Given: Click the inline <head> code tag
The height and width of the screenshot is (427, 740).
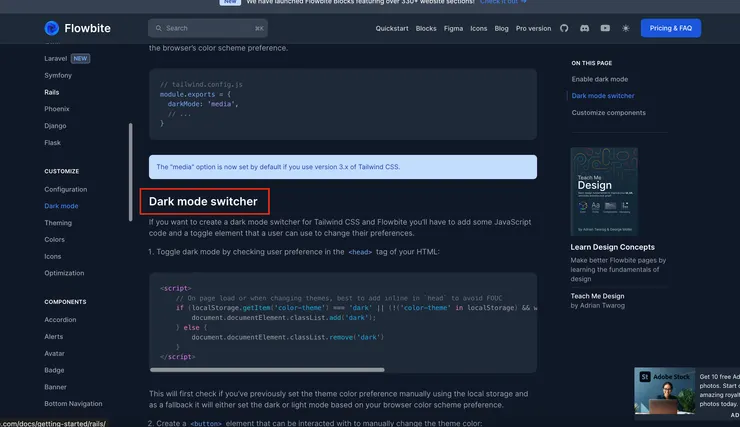Looking at the screenshot, I should click(360, 252).
